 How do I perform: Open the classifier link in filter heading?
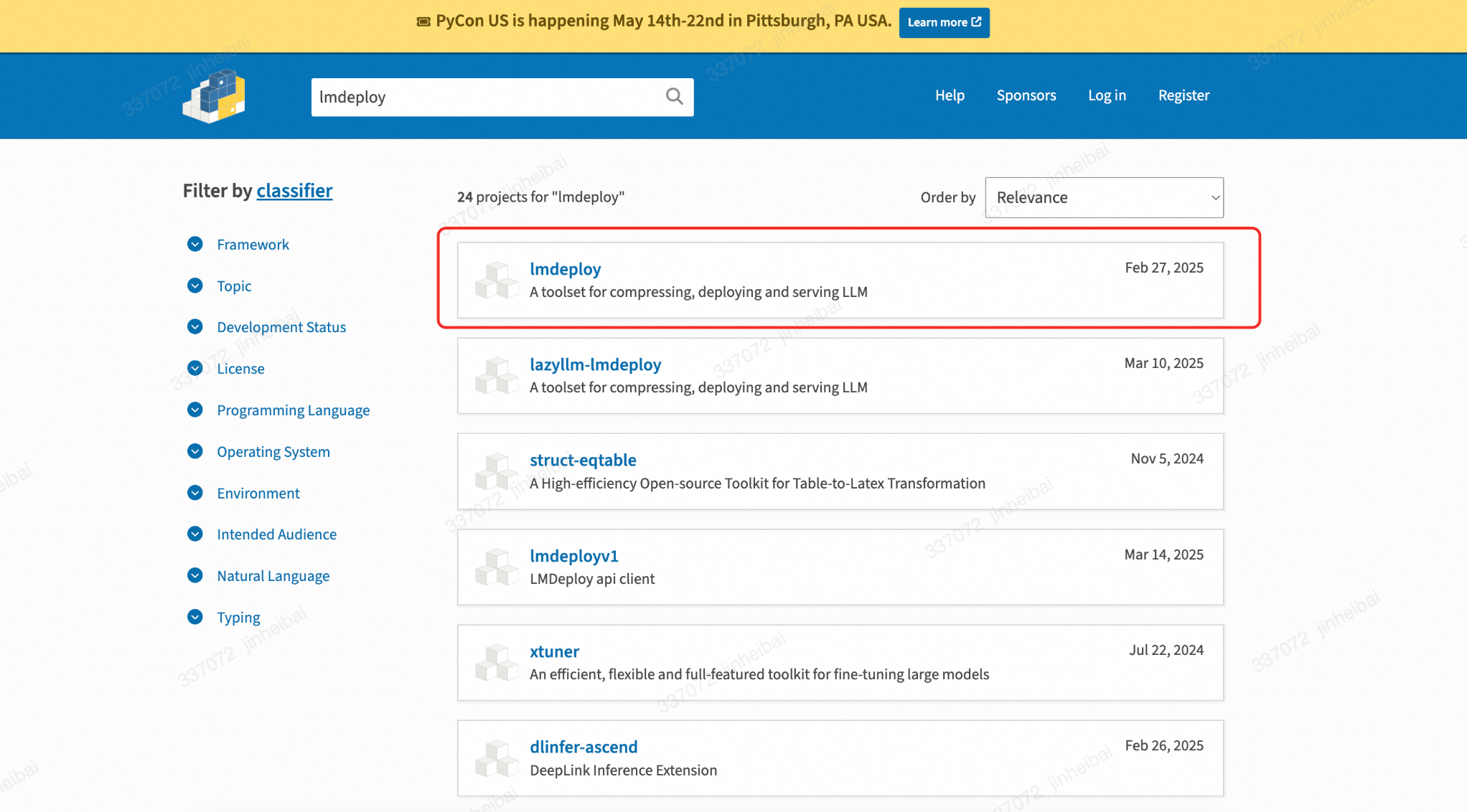click(294, 191)
